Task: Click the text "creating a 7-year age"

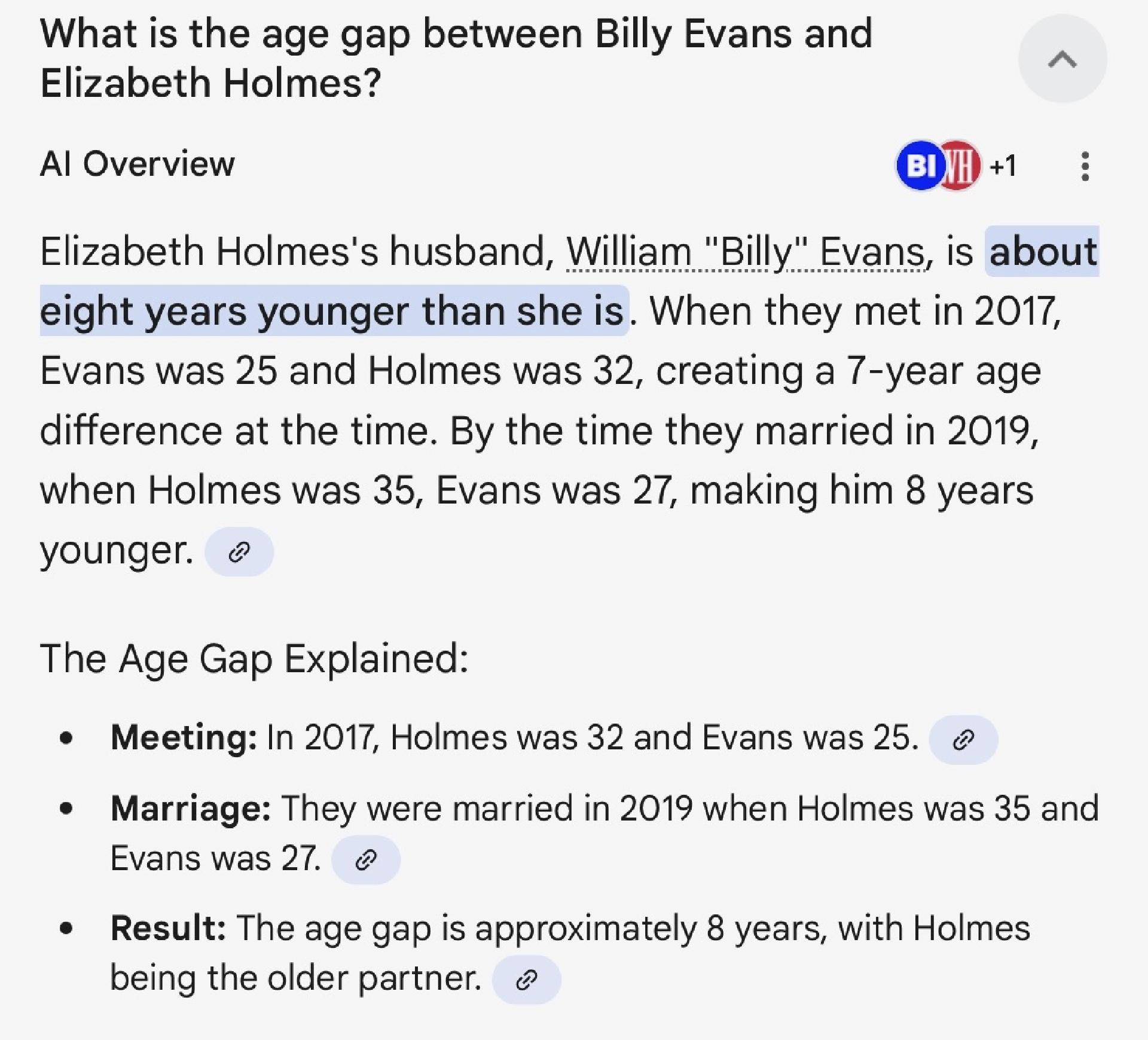Action: (x=848, y=371)
